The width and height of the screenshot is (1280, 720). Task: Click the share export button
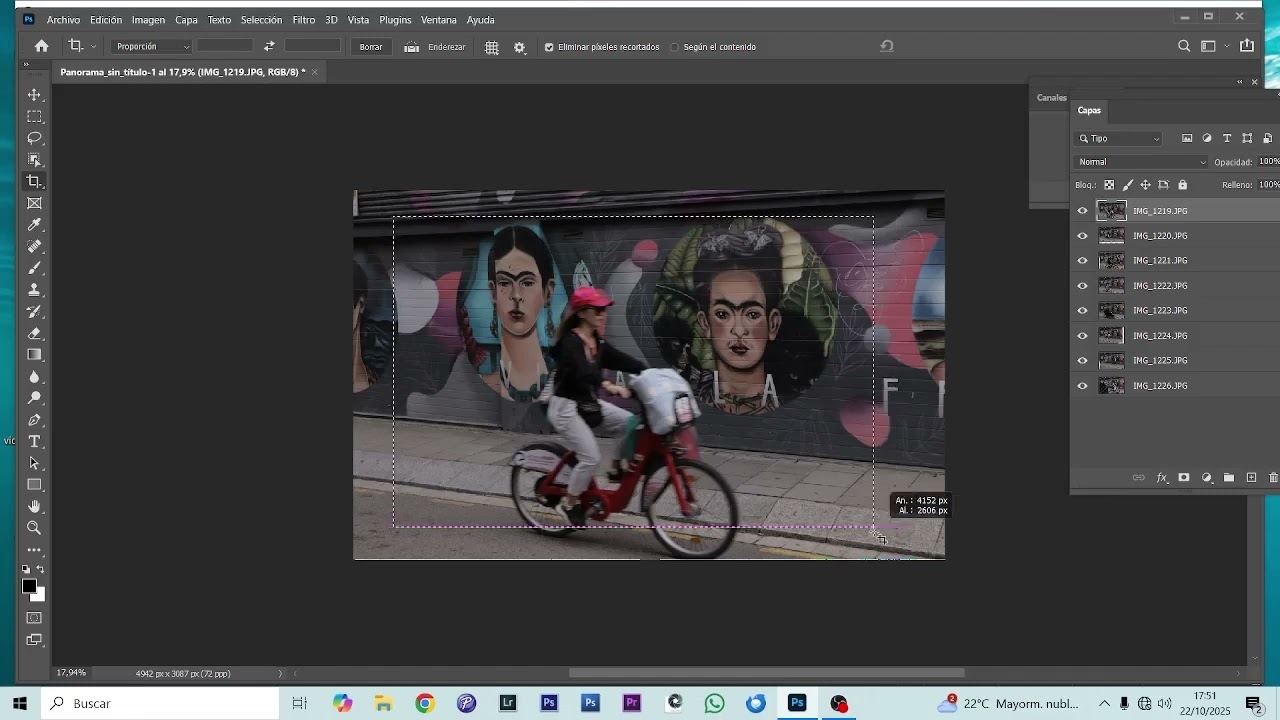click(x=1247, y=46)
